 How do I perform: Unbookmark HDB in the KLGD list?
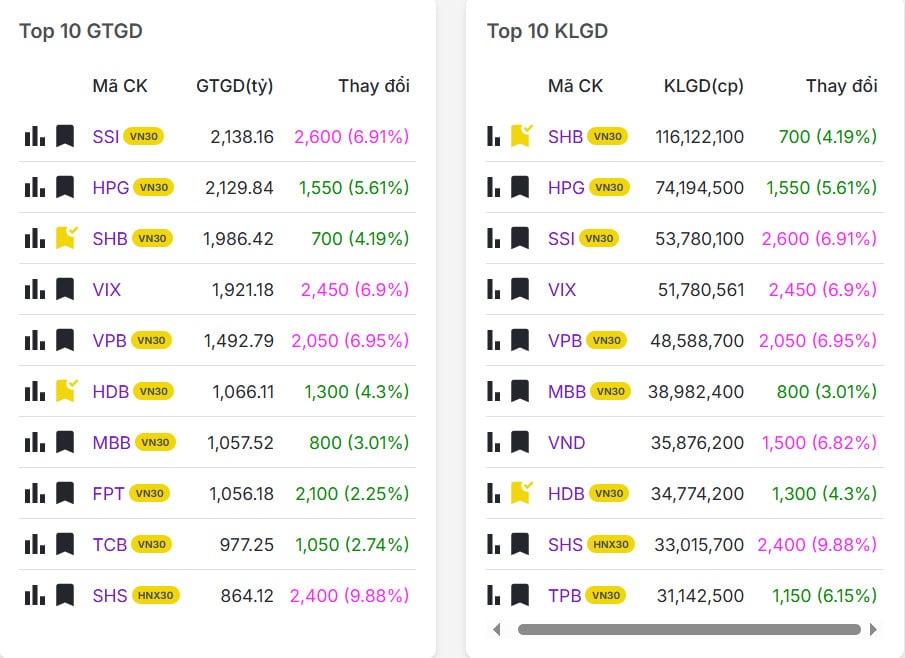(521, 493)
